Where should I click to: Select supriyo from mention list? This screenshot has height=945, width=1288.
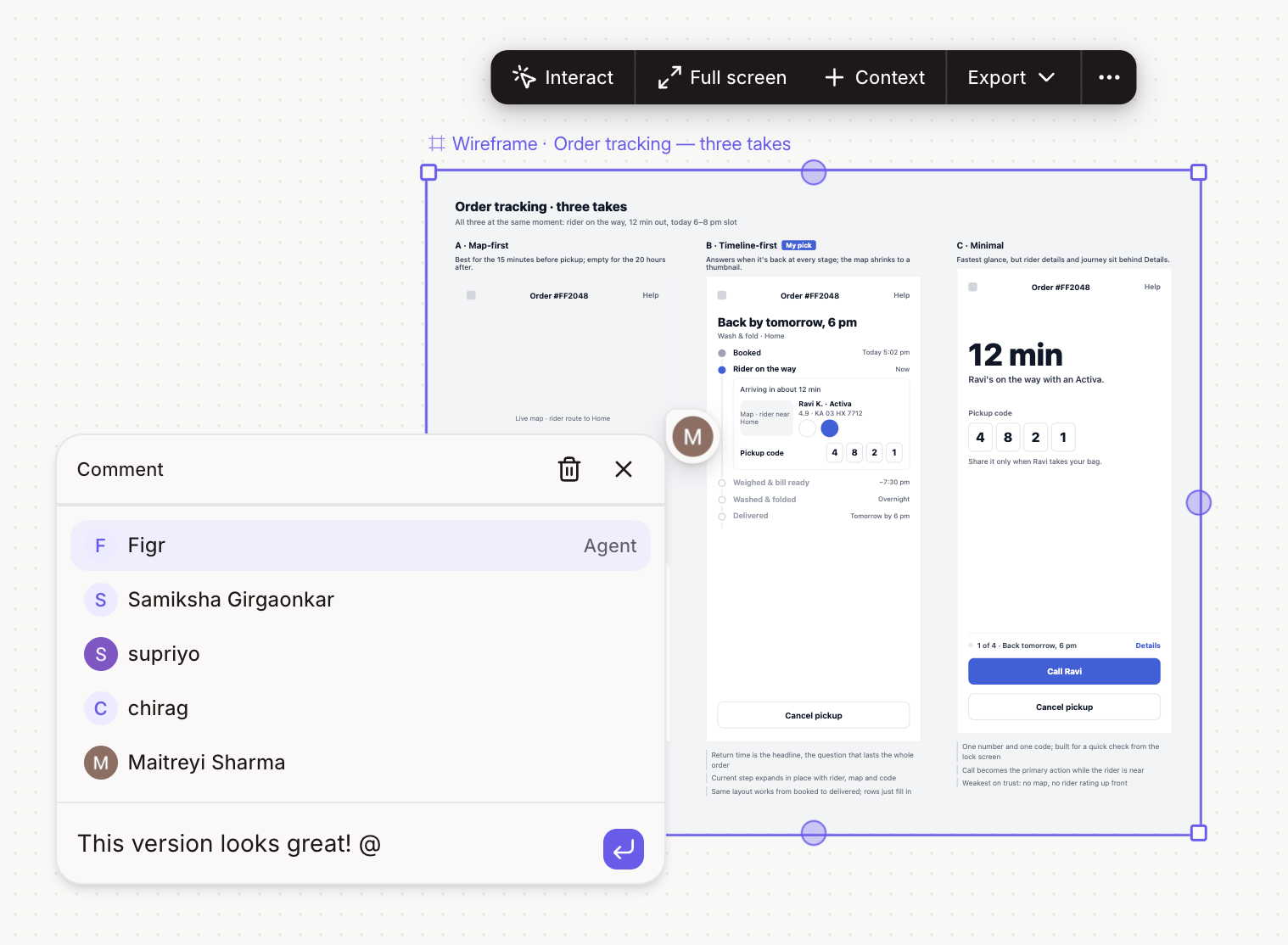point(361,654)
